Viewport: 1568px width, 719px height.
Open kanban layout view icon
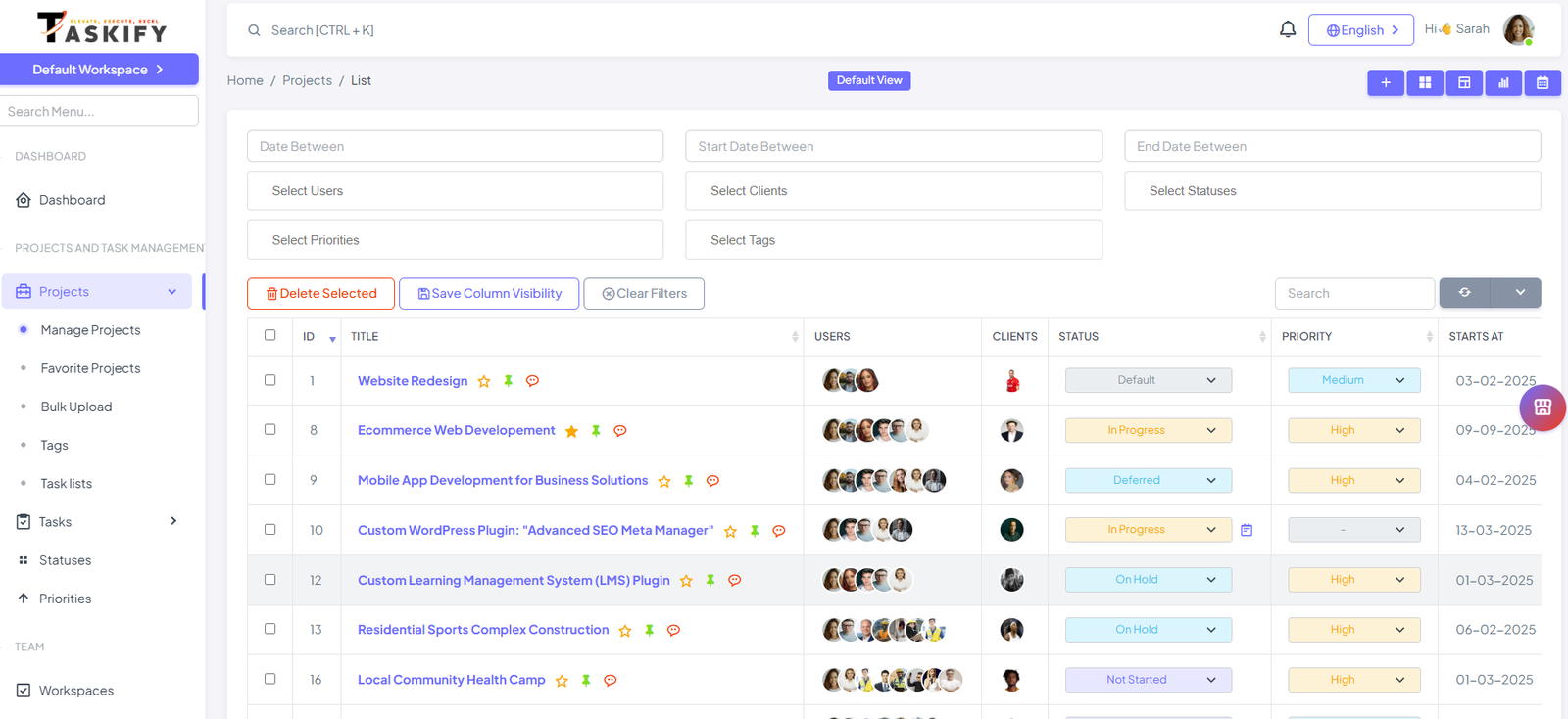click(x=1464, y=83)
